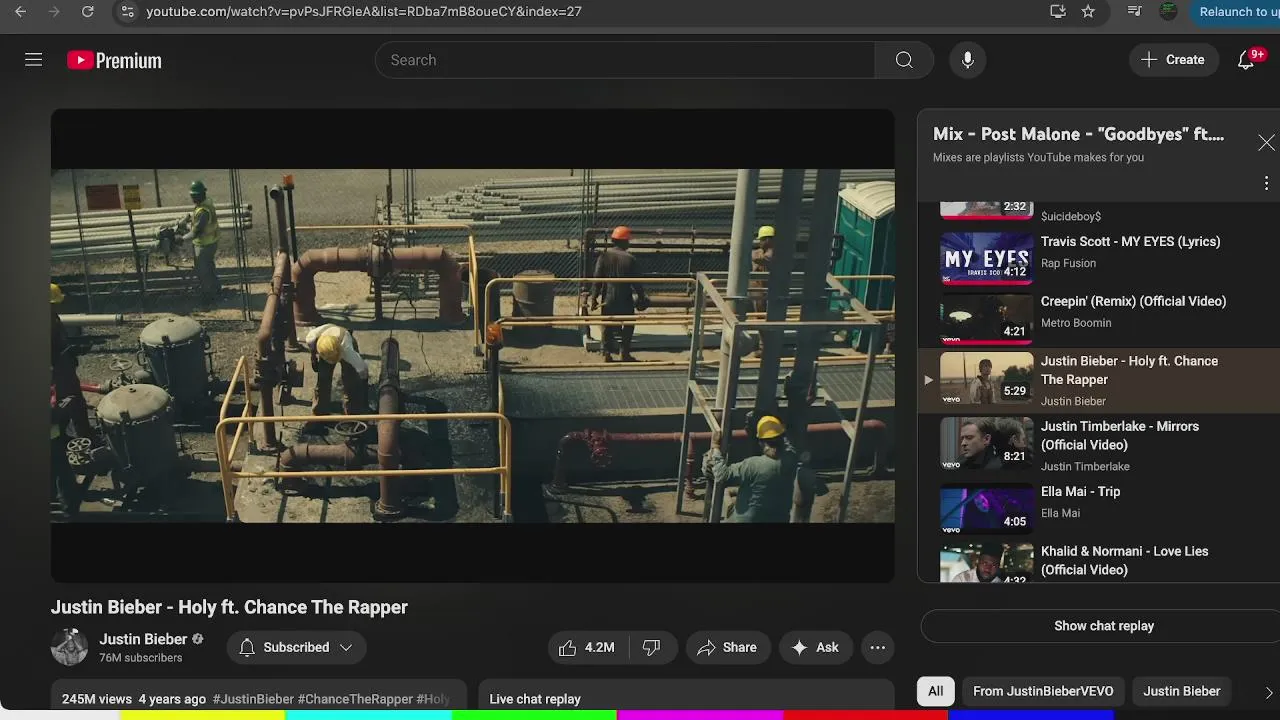Viewport: 1280px width, 720px height.
Task: Start voice search with microphone icon
Action: (967, 60)
